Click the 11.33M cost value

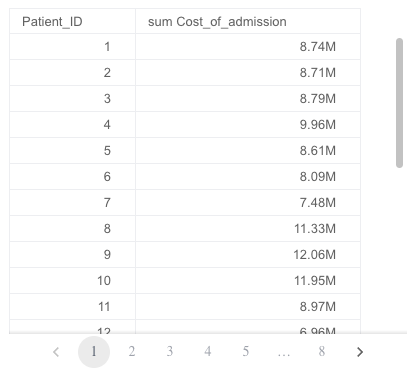click(x=315, y=229)
